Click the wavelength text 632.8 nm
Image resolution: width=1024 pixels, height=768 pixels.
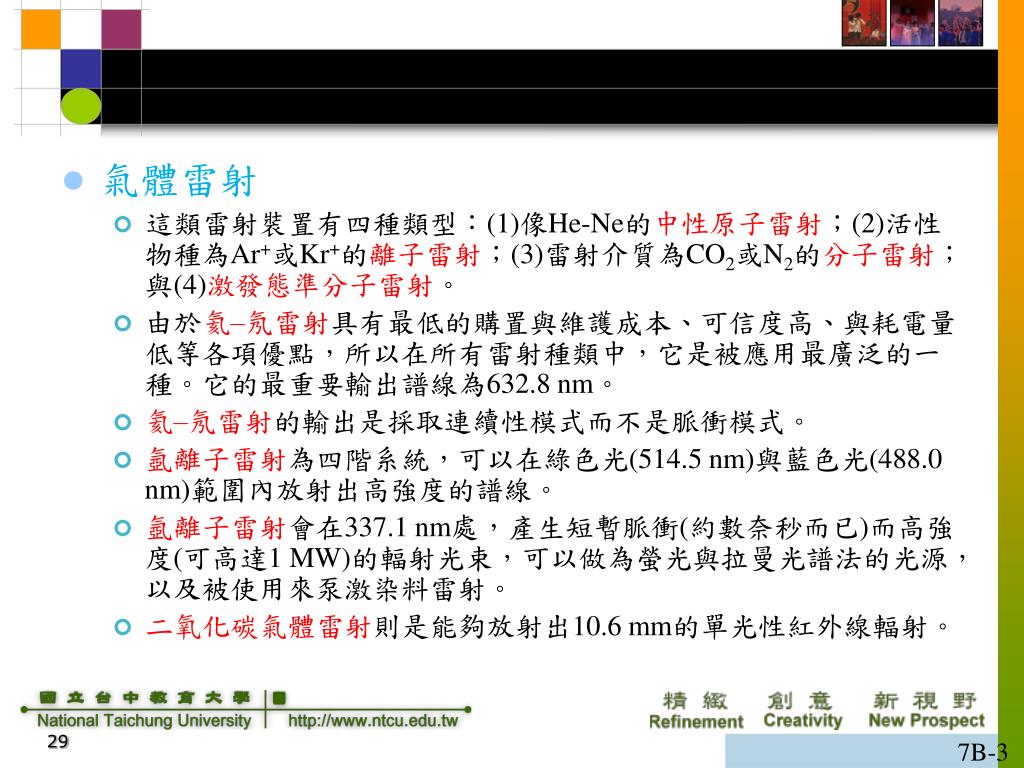(x=540, y=385)
